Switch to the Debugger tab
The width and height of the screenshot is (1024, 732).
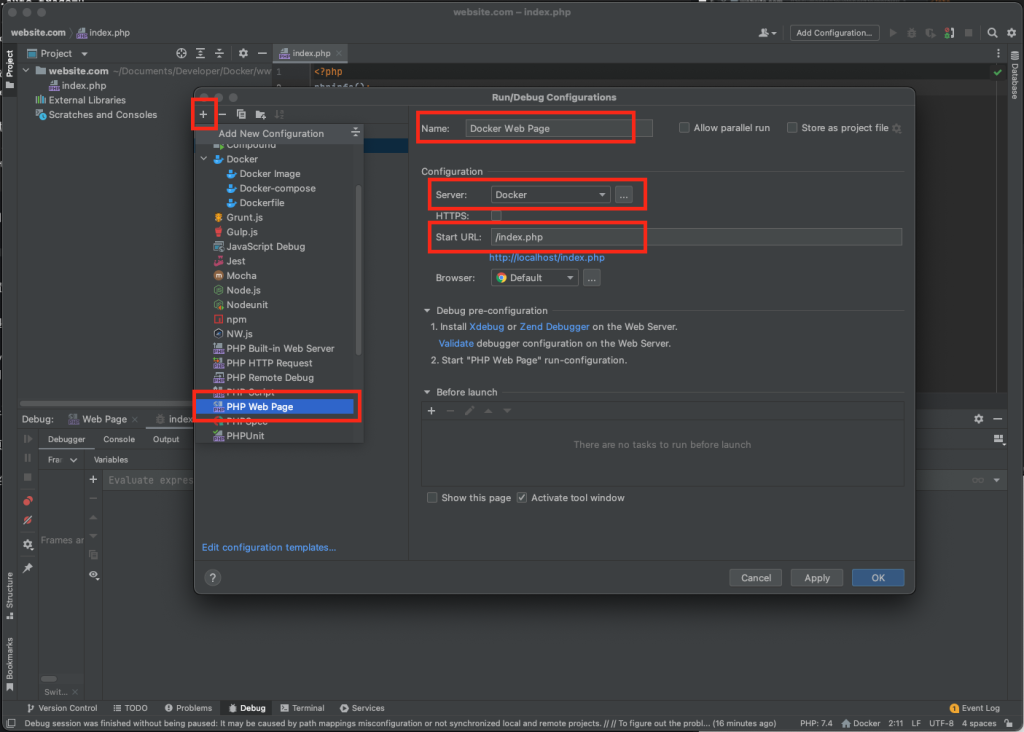point(66,439)
